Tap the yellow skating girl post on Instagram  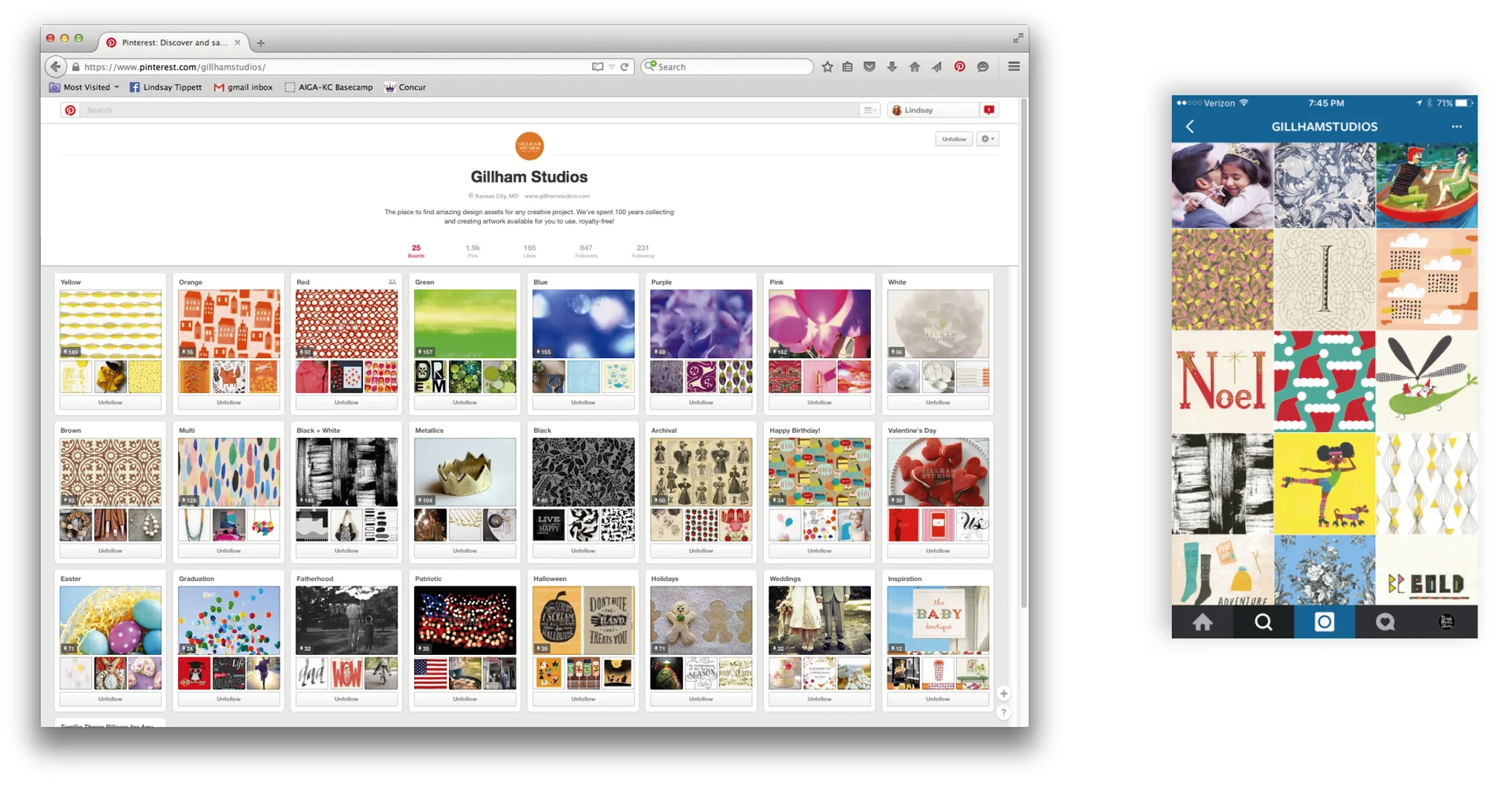tap(1325, 483)
